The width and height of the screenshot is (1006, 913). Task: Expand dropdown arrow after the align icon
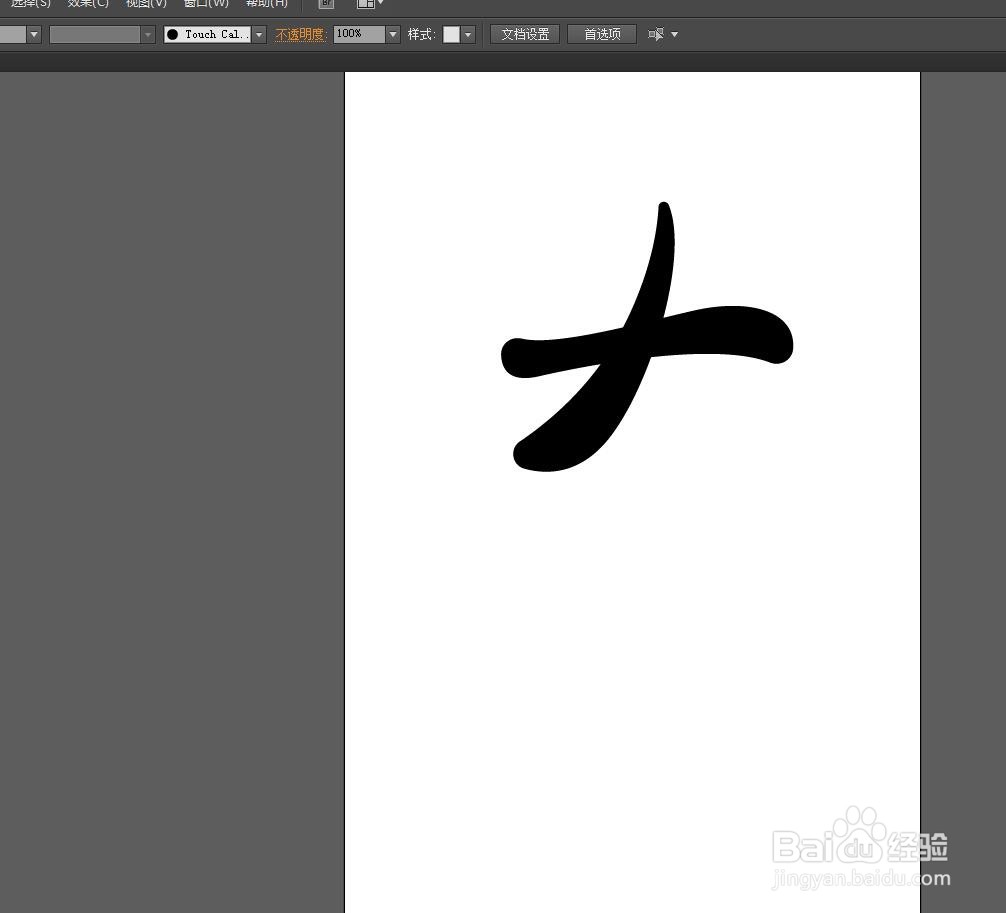pyautogui.click(x=674, y=35)
